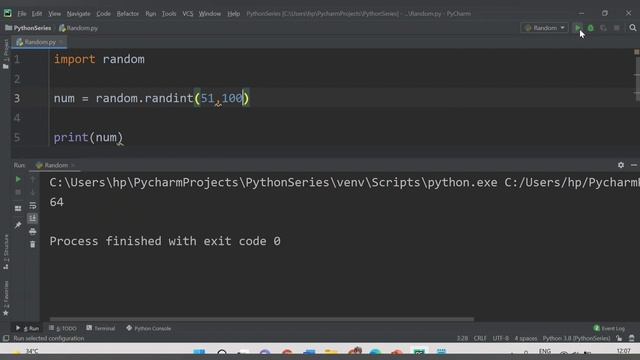Toggle soft-wrap in Run console
Image resolution: width=640 pixels, height=360 pixels.
click(33, 206)
